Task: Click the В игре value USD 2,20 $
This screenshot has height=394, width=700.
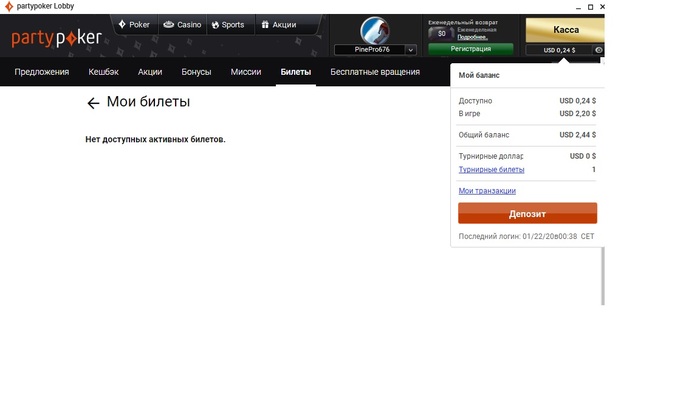Action: [578, 113]
